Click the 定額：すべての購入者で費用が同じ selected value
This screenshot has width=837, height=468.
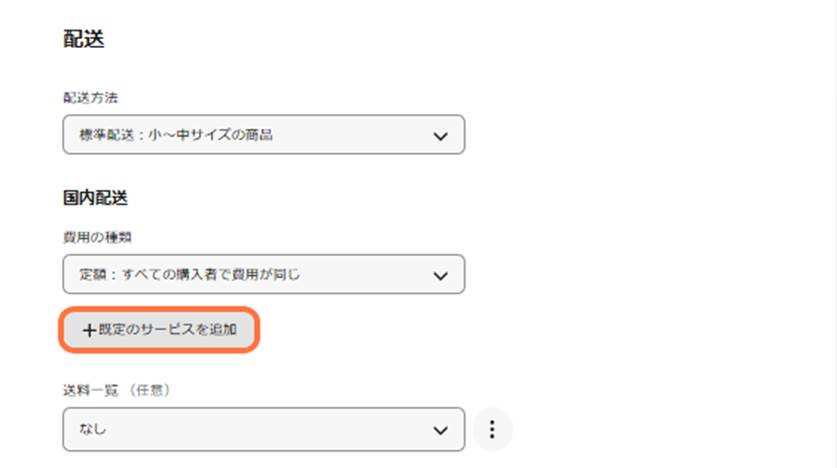pos(190,274)
